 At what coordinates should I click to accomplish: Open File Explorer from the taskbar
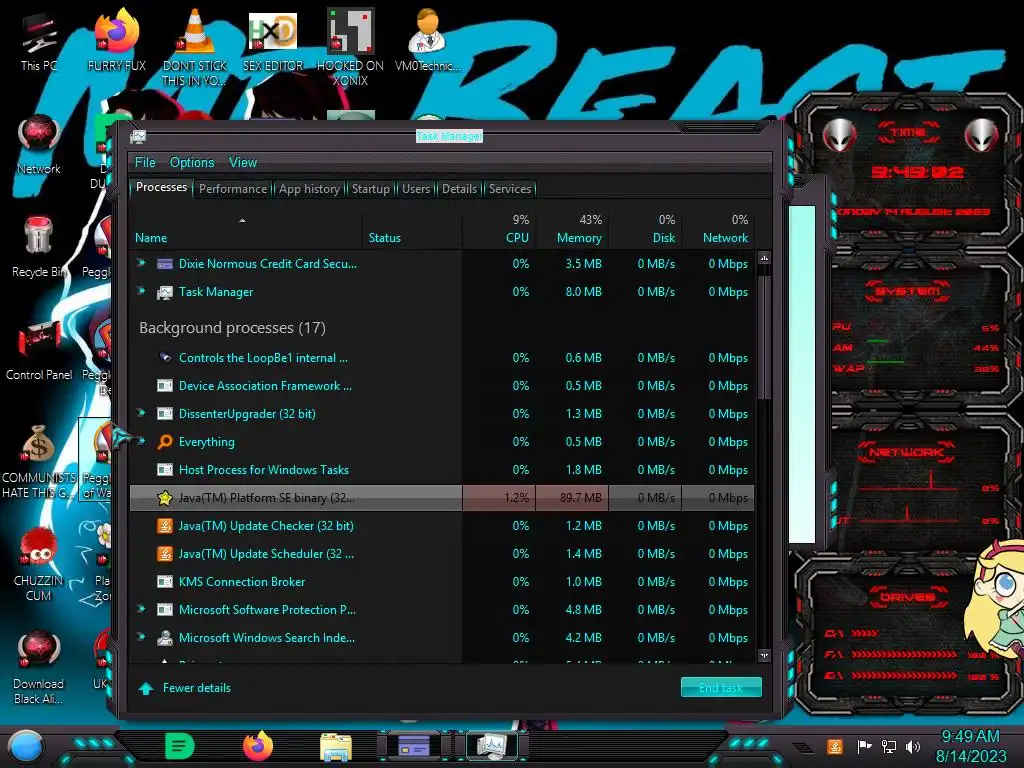[x=336, y=746]
